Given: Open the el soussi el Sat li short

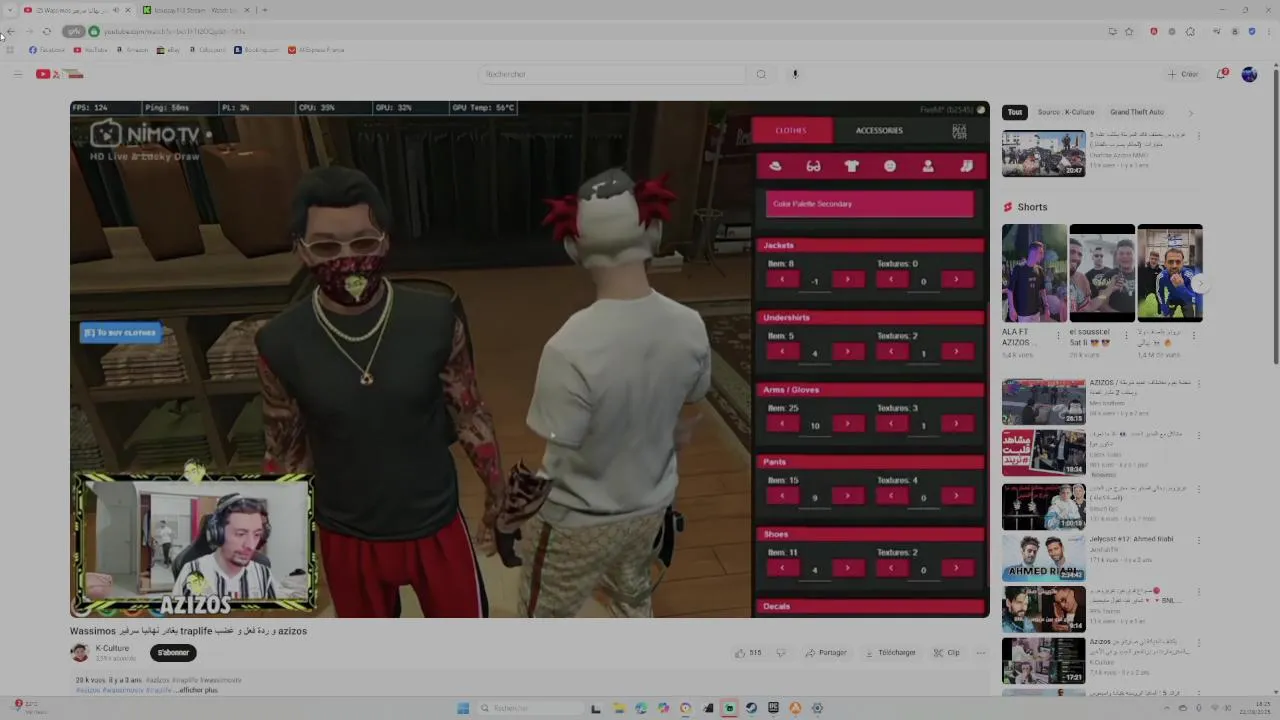Looking at the screenshot, I should point(1101,273).
